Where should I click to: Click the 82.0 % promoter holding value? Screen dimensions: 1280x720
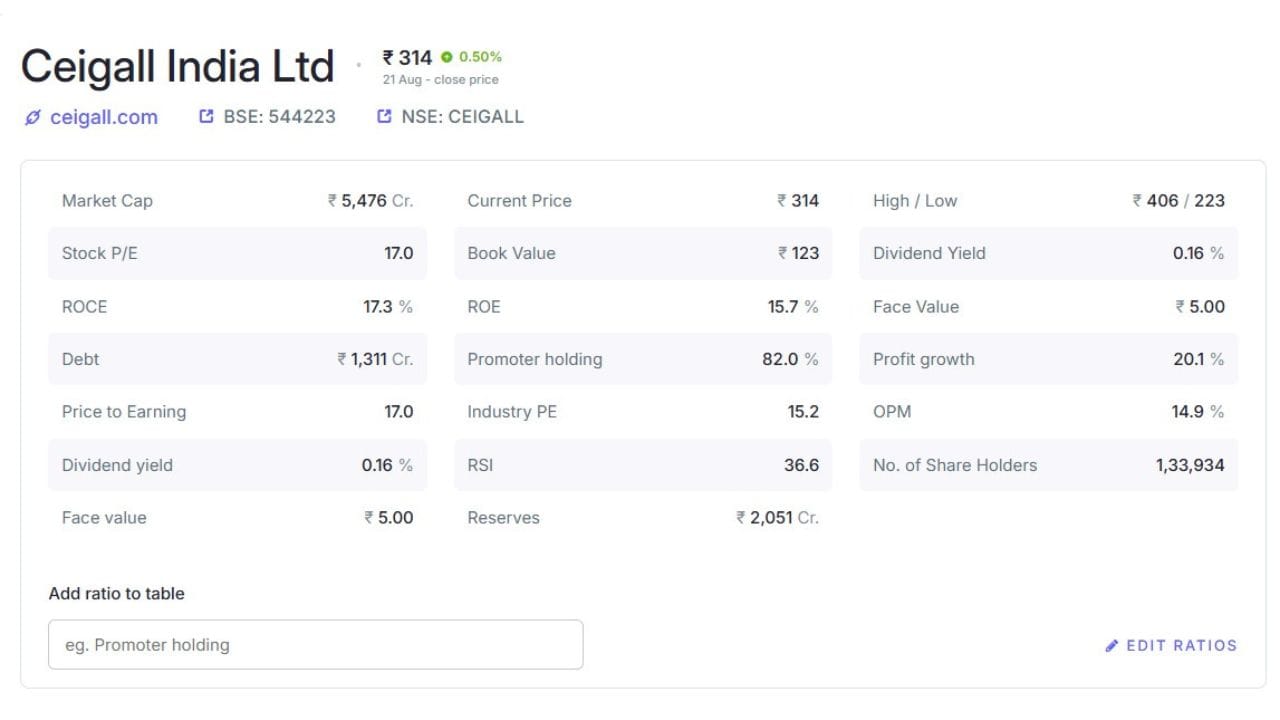tap(790, 359)
